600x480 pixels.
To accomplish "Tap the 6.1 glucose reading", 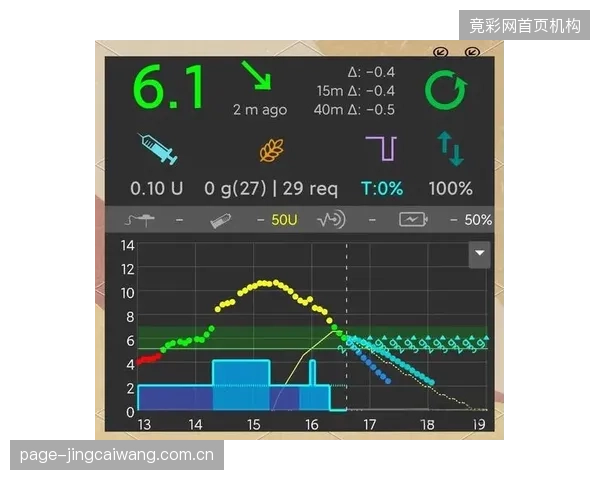I will 169,88.
